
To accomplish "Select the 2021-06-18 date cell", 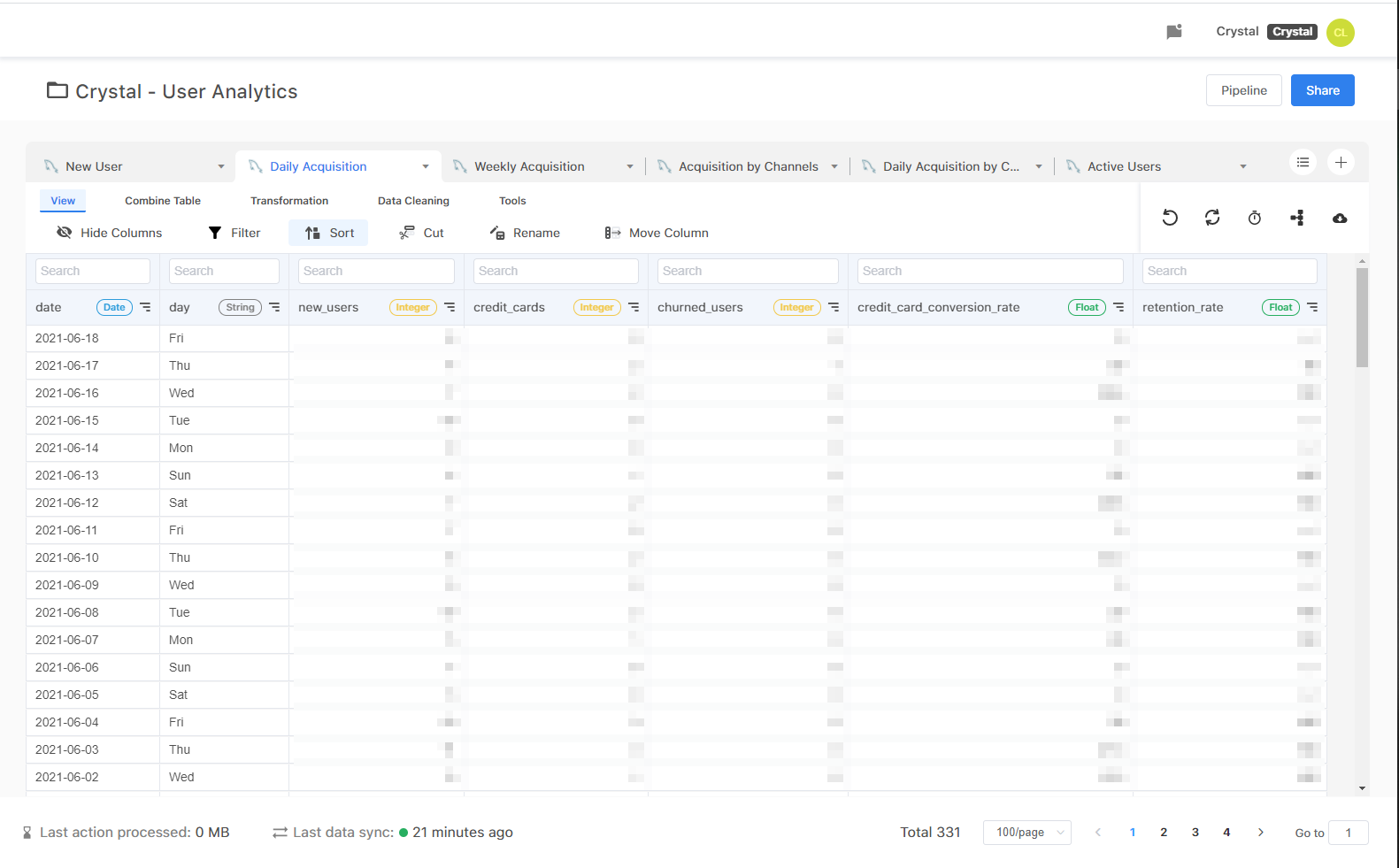I will pyautogui.click(x=93, y=338).
